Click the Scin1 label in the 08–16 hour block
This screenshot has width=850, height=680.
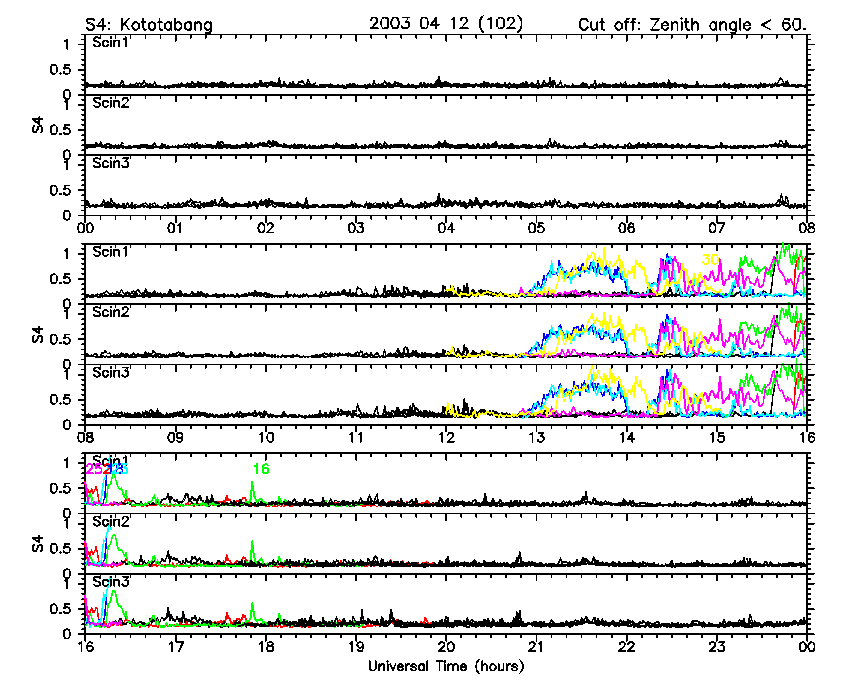[111, 252]
